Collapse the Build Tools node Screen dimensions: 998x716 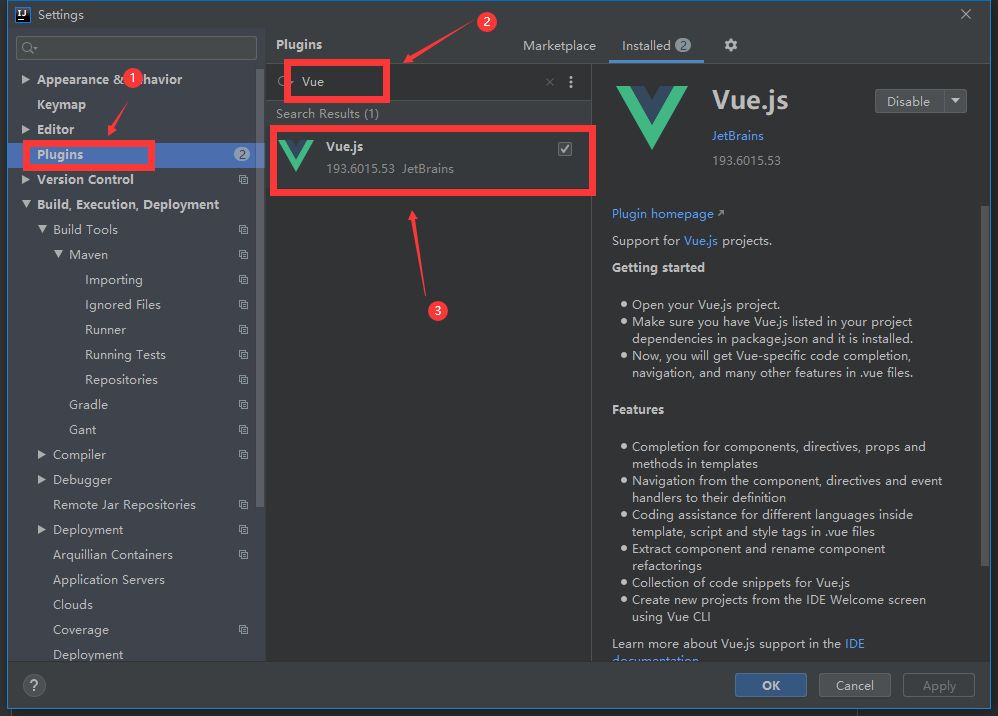pyautogui.click(x=42, y=229)
